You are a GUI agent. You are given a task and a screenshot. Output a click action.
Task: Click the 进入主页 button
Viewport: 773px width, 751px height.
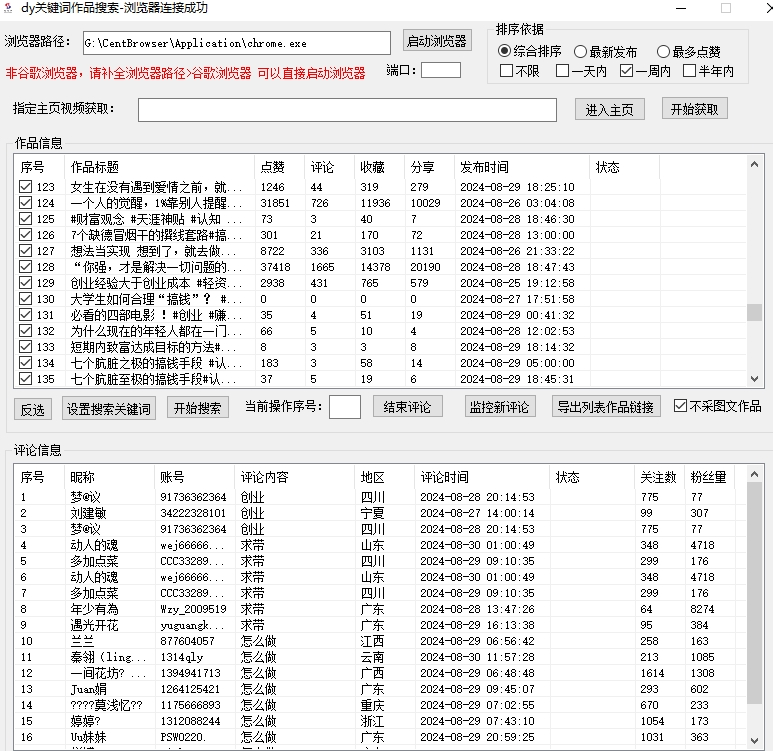pyautogui.click(x=610, y=110)
